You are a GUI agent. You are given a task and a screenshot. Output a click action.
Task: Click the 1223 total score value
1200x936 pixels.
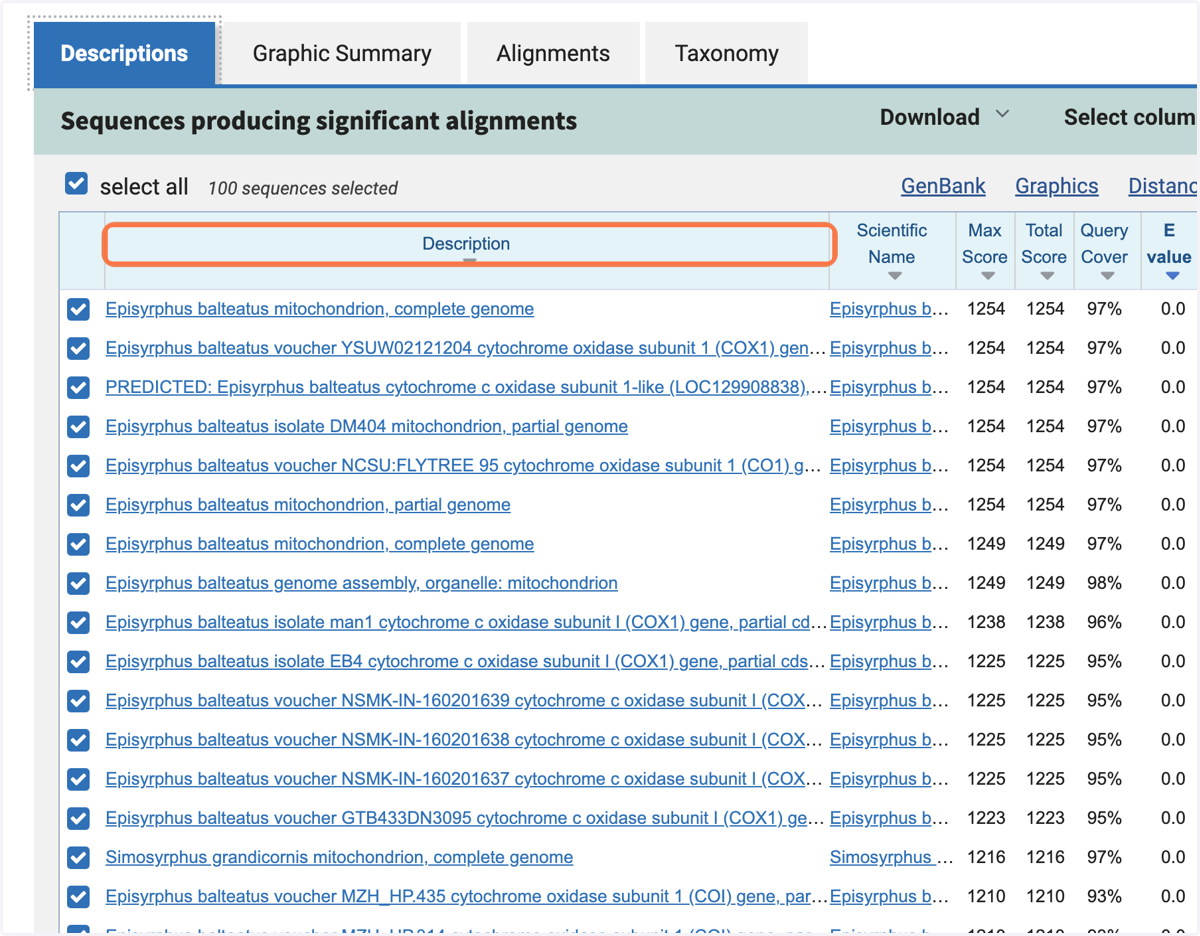(x=1045, y=818)
